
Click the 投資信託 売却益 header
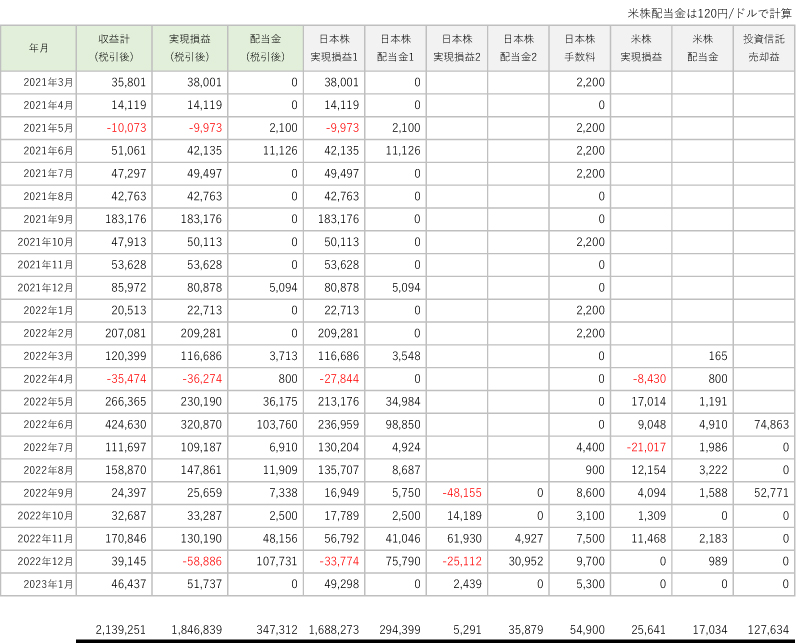click(x=764, y=48)
